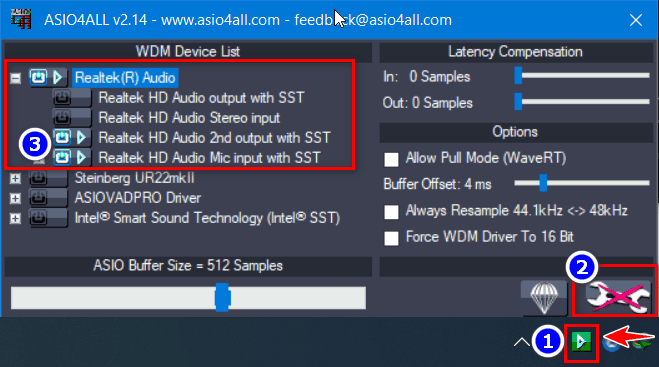This screenshot has width=659, height=367.
Task: Click the ASIO Buffer Size slider handle
Action: coord(222,297)
